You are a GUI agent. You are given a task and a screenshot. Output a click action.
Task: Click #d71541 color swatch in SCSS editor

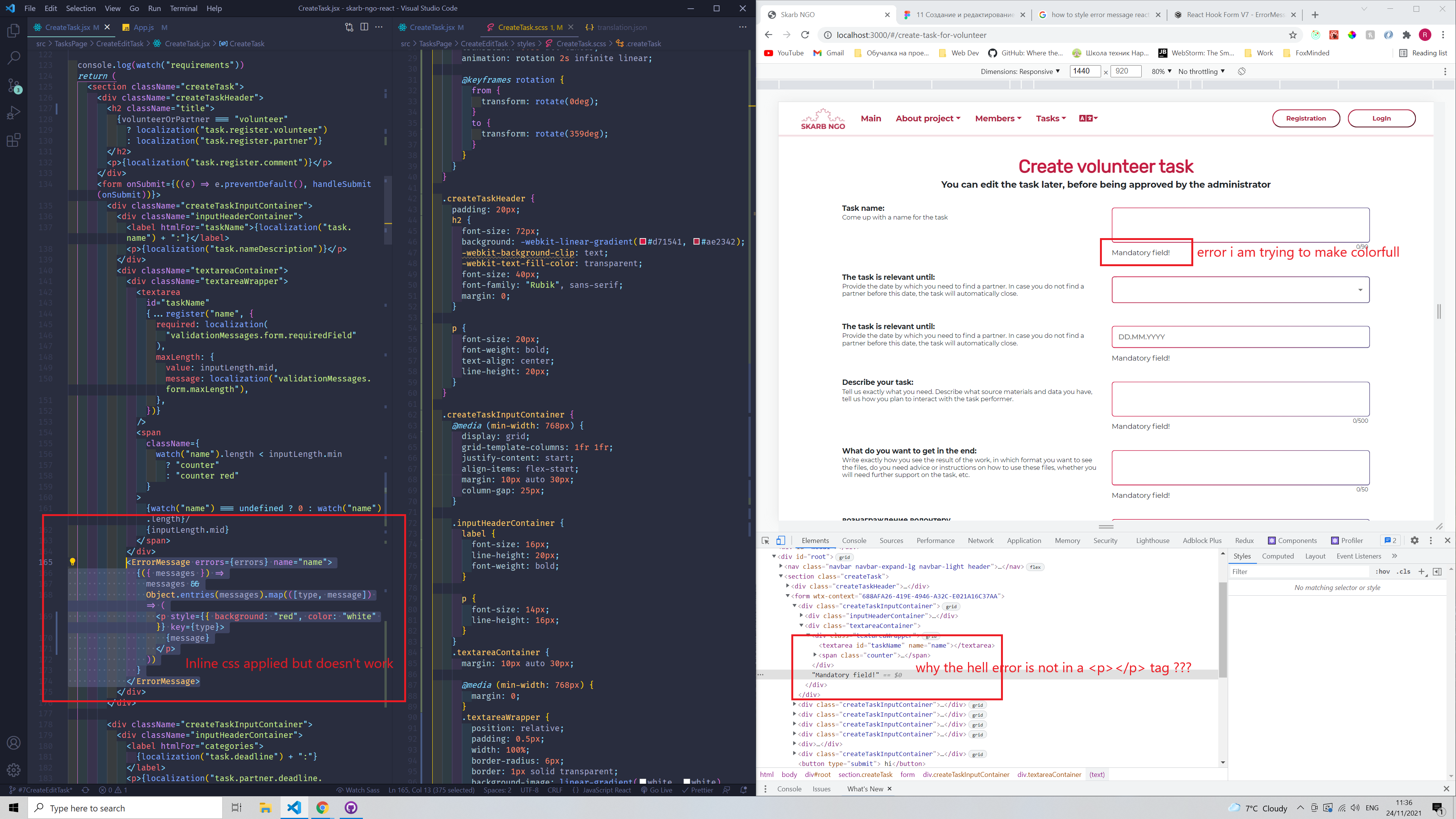coord(643,242)
